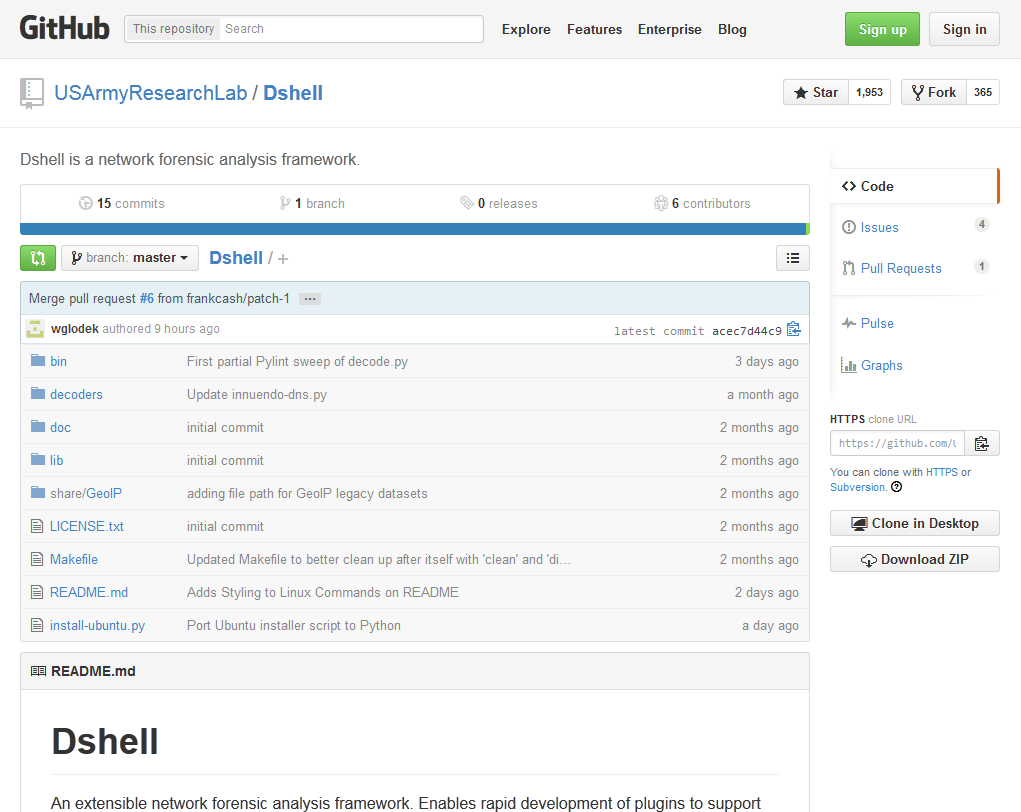Click the green Sign up button
Viewport: 1021px width, 812px height.
(882, 29)
